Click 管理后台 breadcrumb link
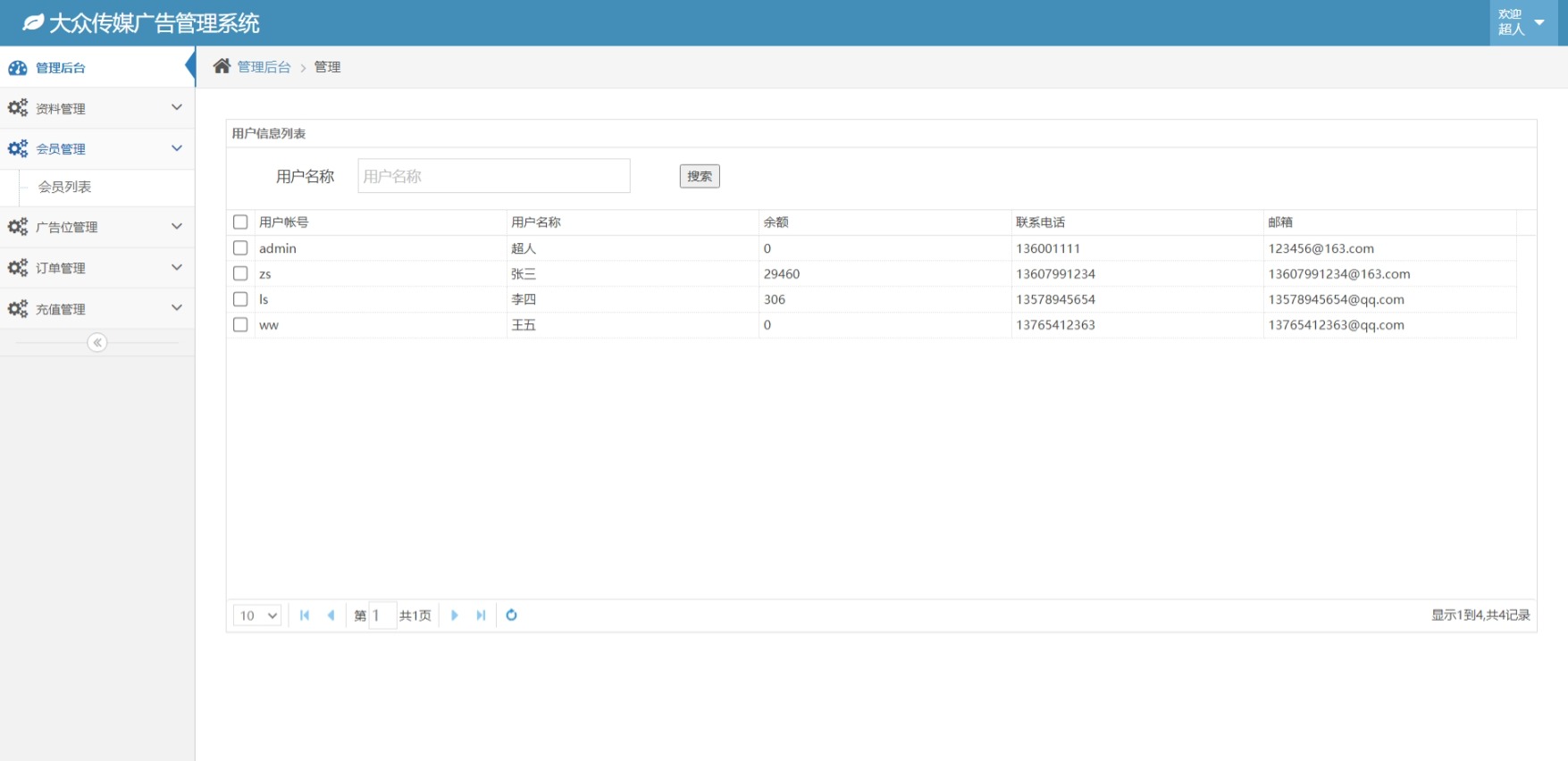The height and width of the screenshot is (761, 1568). coord(264,67)
